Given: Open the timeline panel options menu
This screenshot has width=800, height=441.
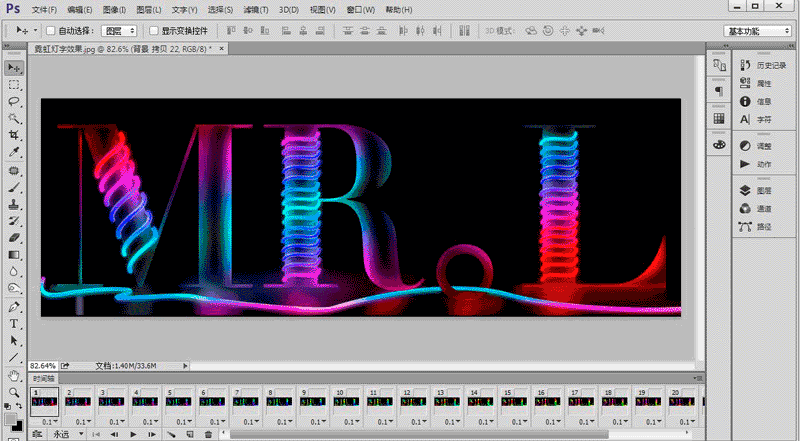Looking at the screenshot, I should (697, 378).
